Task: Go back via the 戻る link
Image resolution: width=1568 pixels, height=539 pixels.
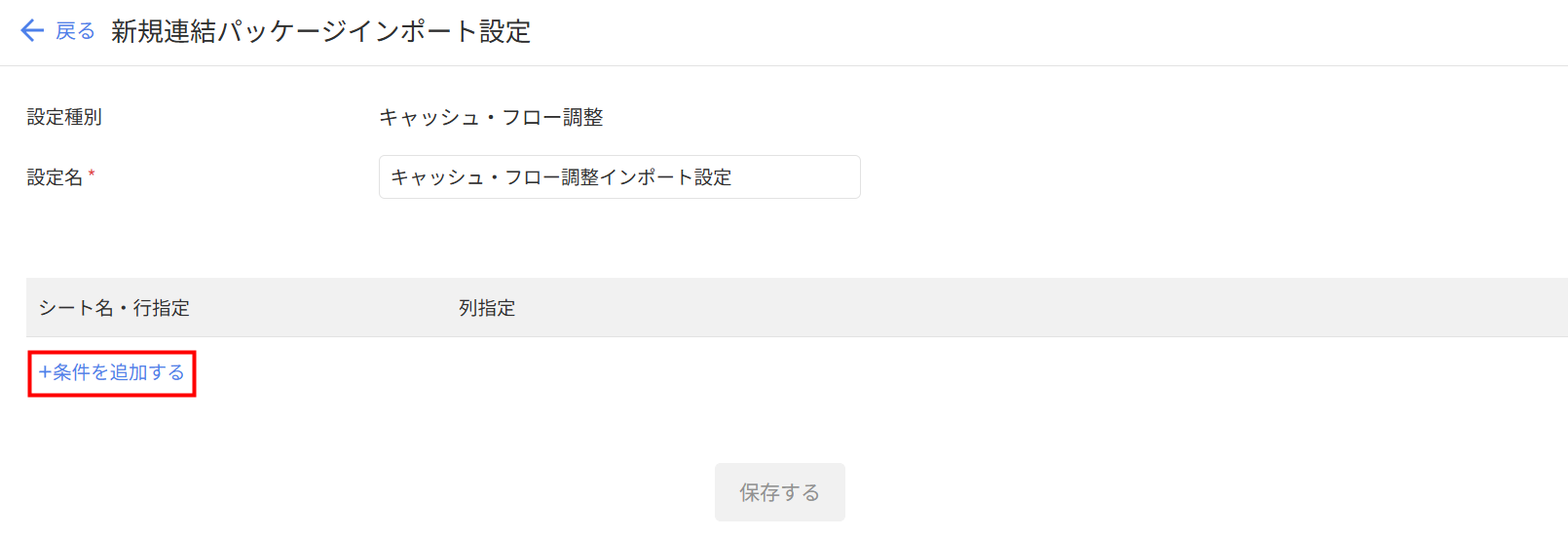Action: 75,31
